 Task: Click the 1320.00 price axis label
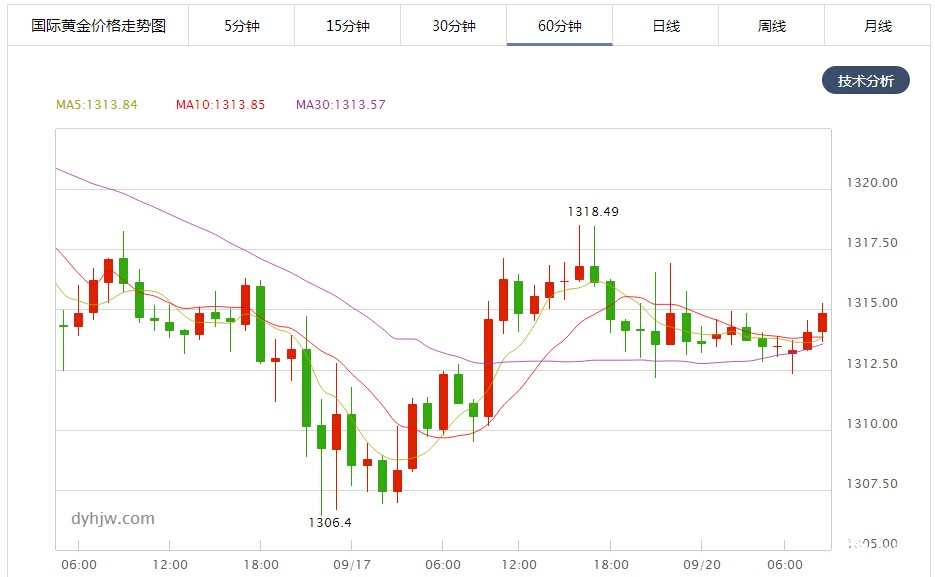tap(872, 183)
